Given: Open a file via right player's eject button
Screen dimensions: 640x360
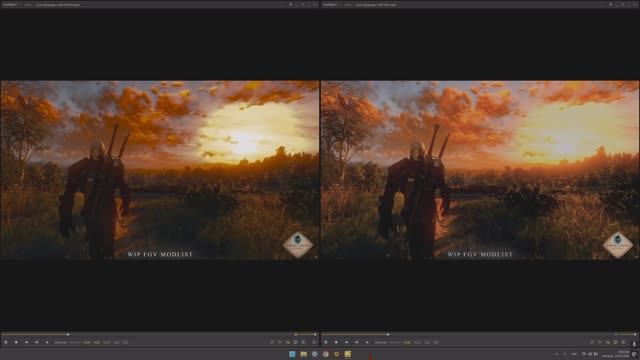Looking at the screenshot, I should point(367,342).
